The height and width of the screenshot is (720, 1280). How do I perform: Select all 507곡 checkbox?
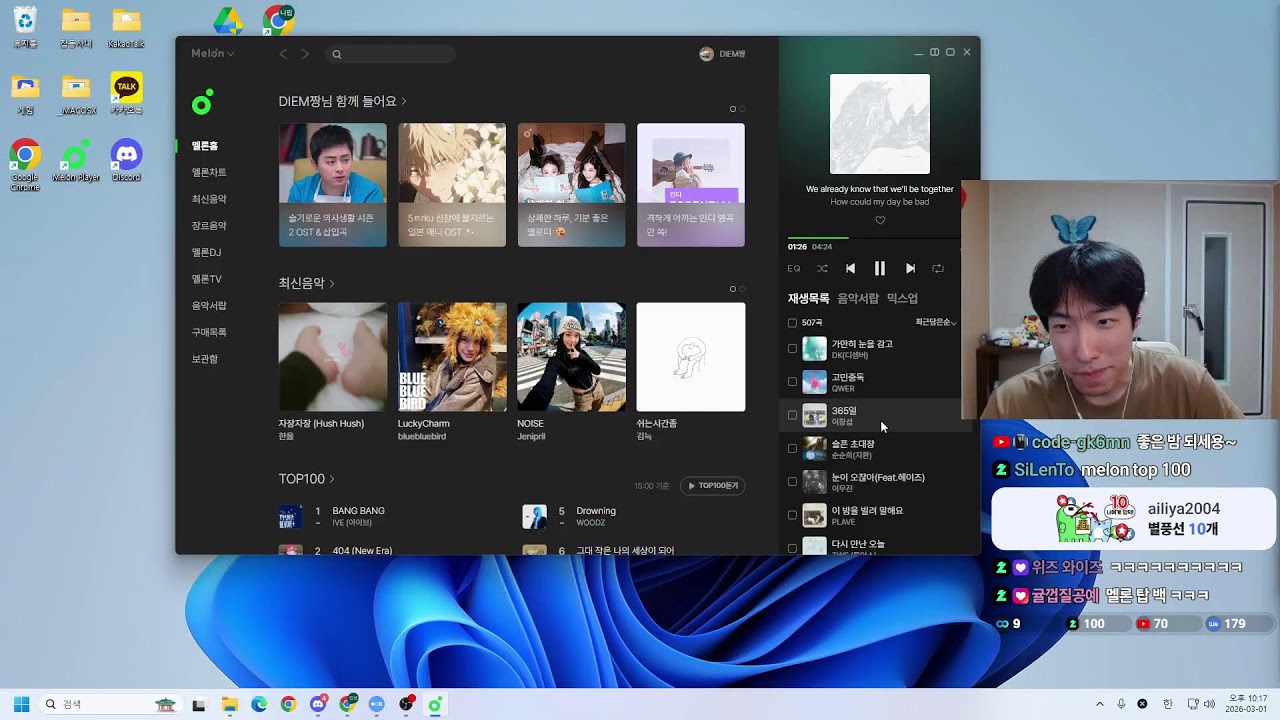[792, 323]
